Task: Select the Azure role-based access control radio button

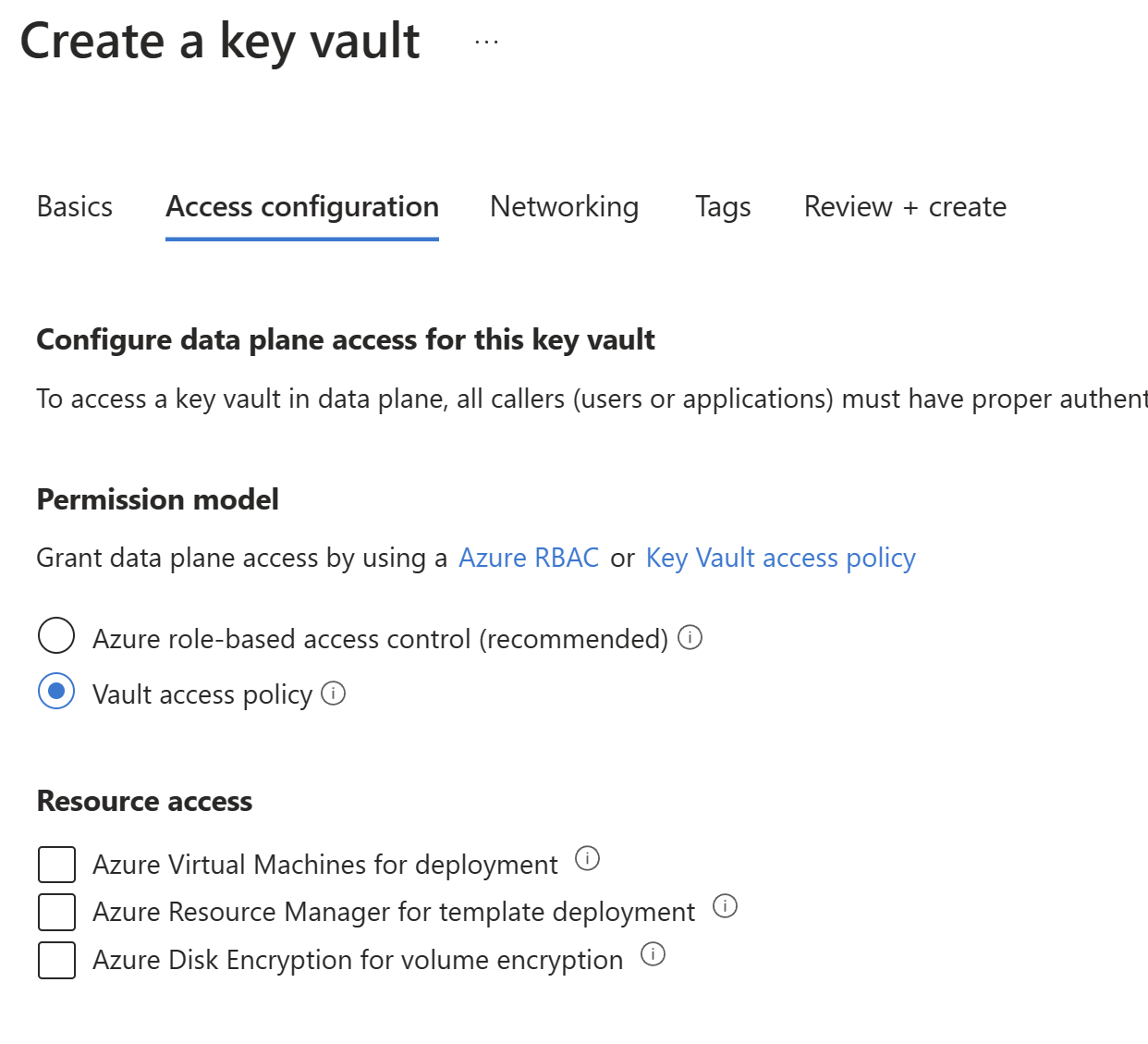Action: point(56,636)
